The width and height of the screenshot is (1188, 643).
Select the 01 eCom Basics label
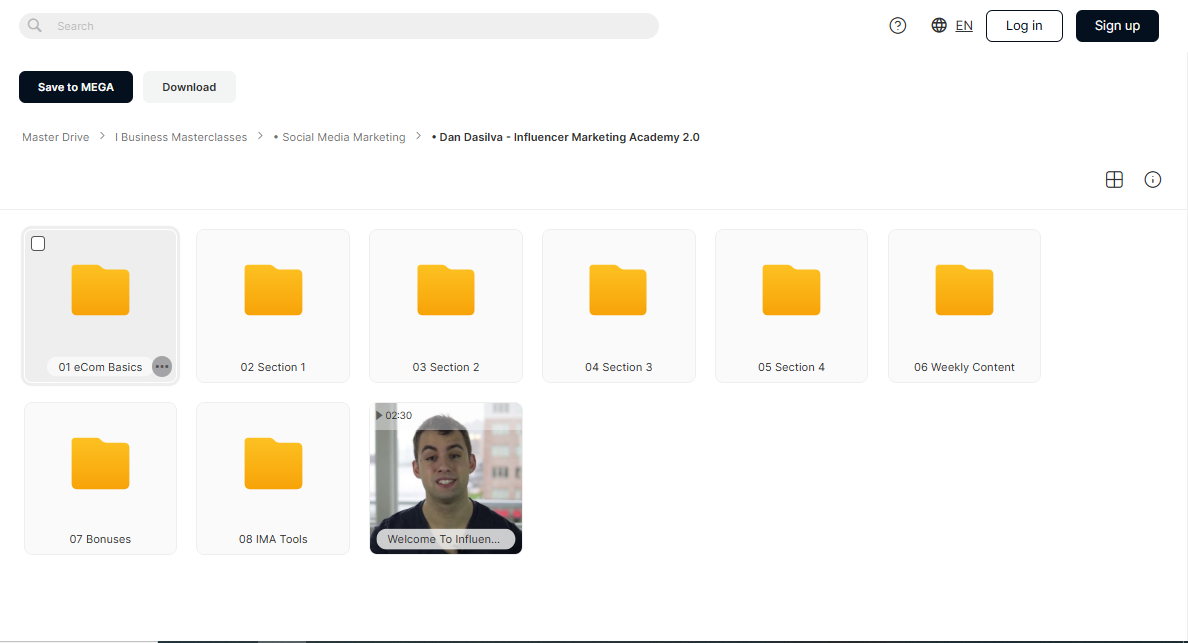(100, 367)
